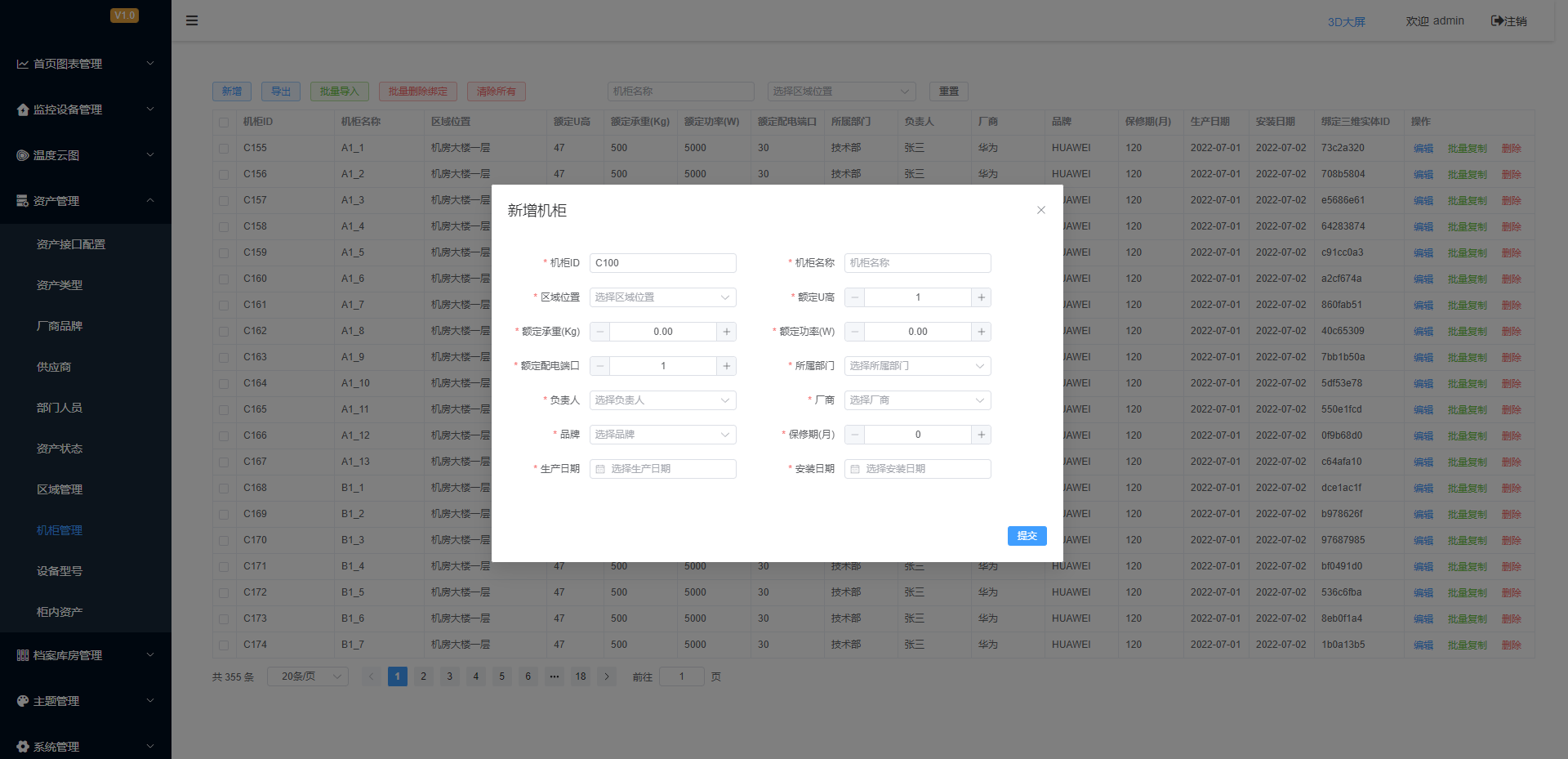Click the 新增 button

pos(232,92)
